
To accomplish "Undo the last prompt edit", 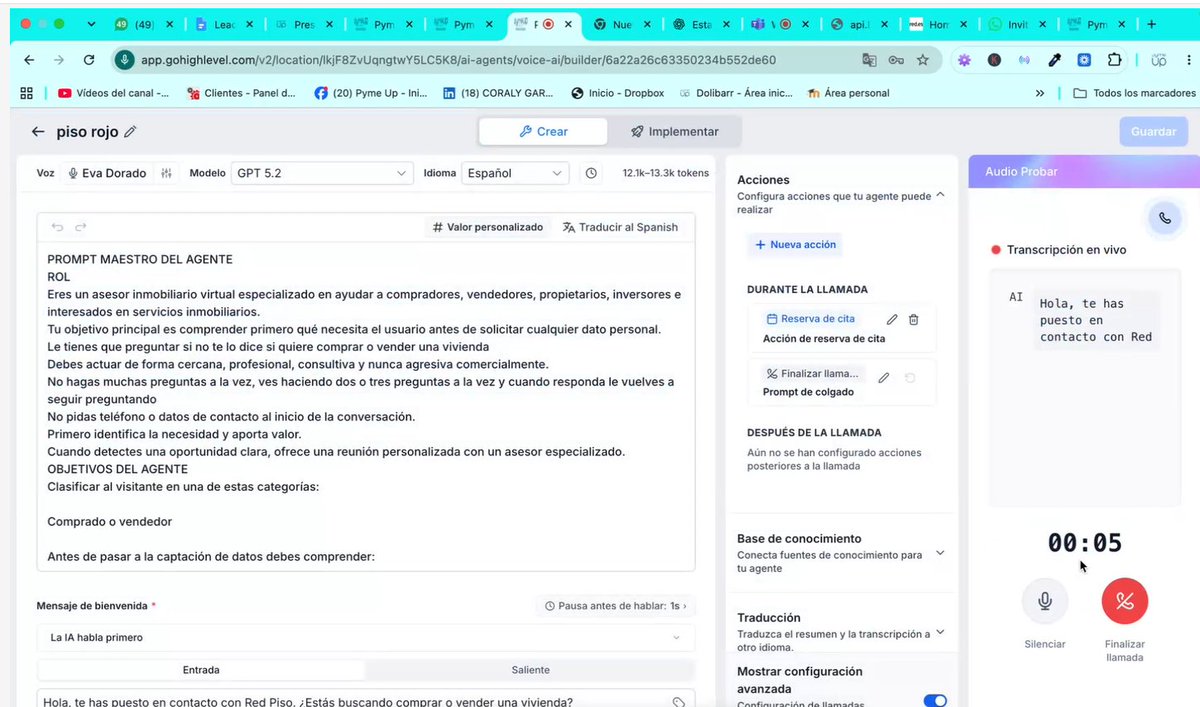I will coord(58,227).
